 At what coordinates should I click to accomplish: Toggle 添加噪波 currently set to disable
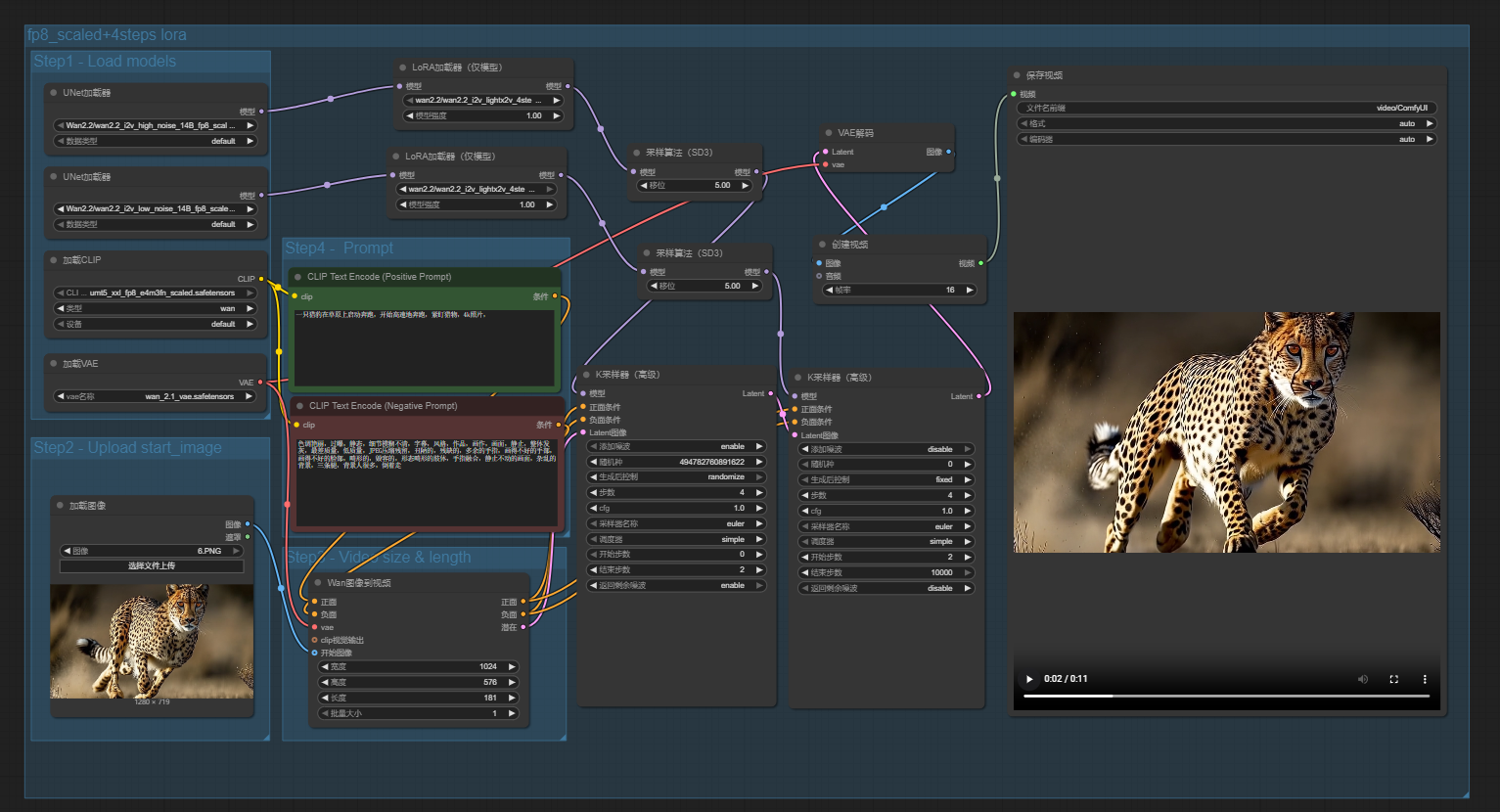[x=886, y=449]
